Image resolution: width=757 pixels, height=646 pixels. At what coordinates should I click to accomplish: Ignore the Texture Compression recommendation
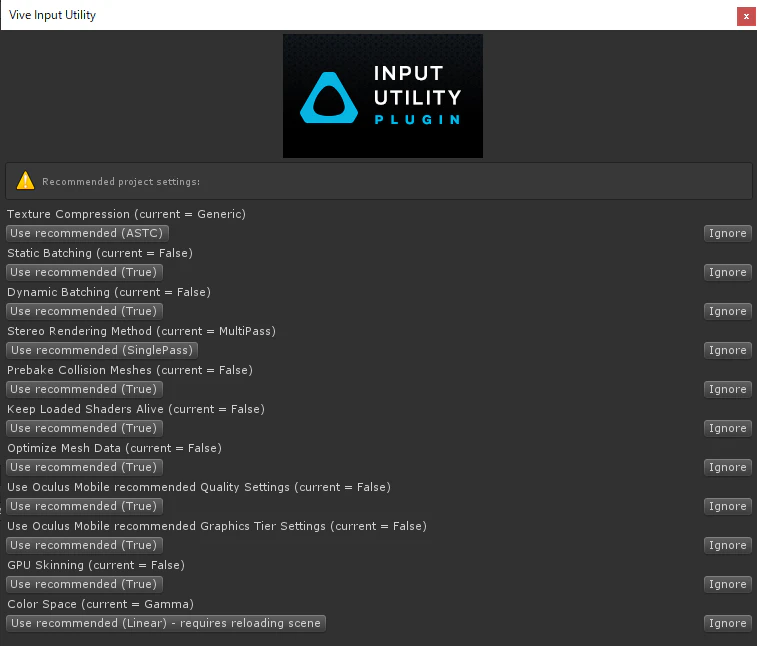(727, 233)
